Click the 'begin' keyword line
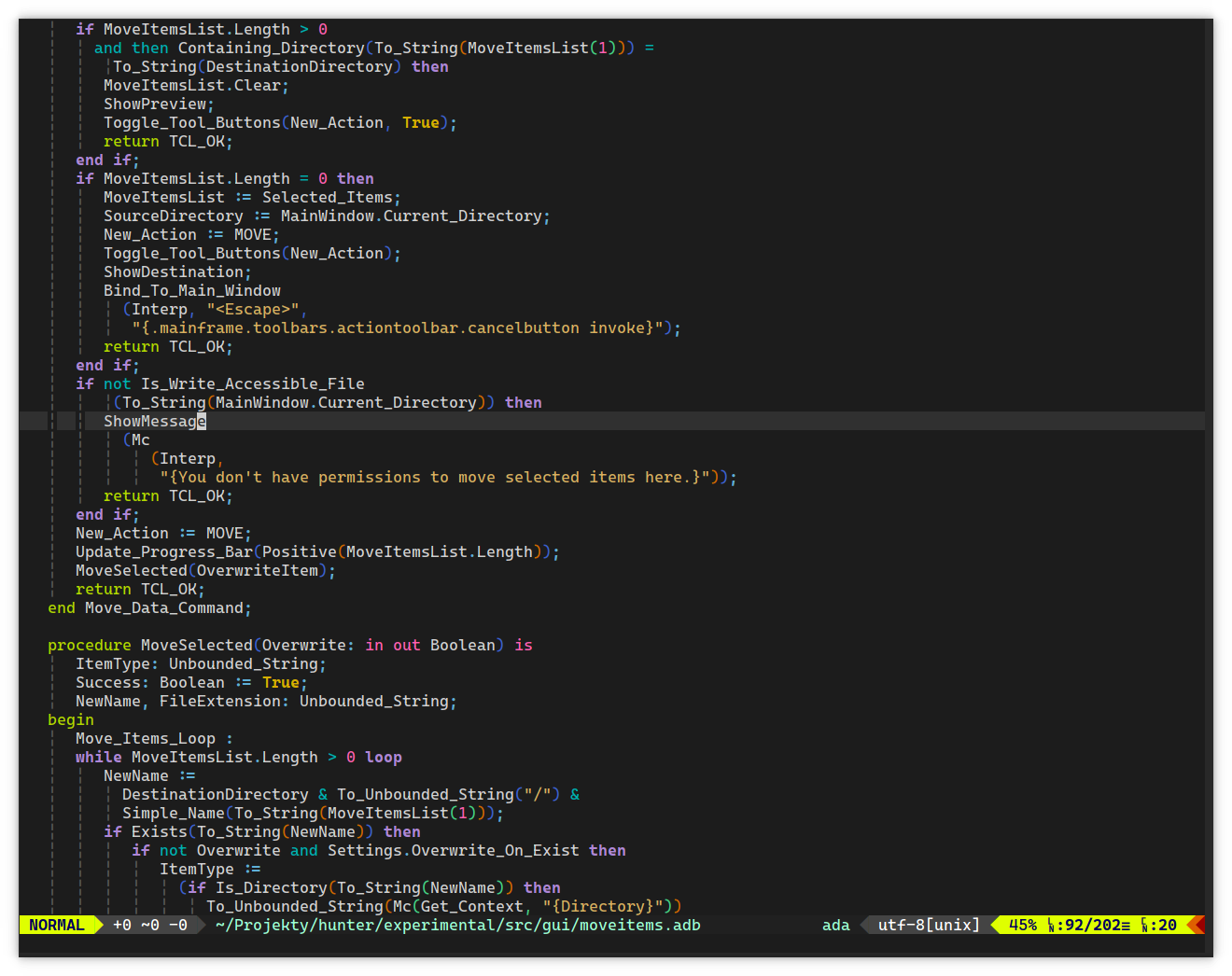Screen dimensions: 1232x976 [71, 719]
